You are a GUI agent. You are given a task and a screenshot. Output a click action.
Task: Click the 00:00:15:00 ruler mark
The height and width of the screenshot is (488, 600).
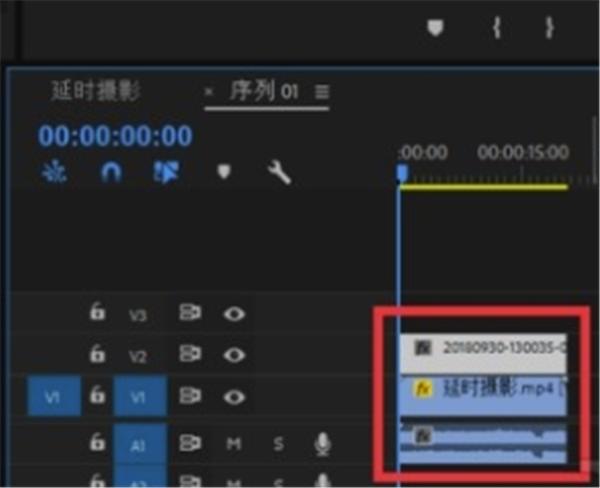[523, 152]
